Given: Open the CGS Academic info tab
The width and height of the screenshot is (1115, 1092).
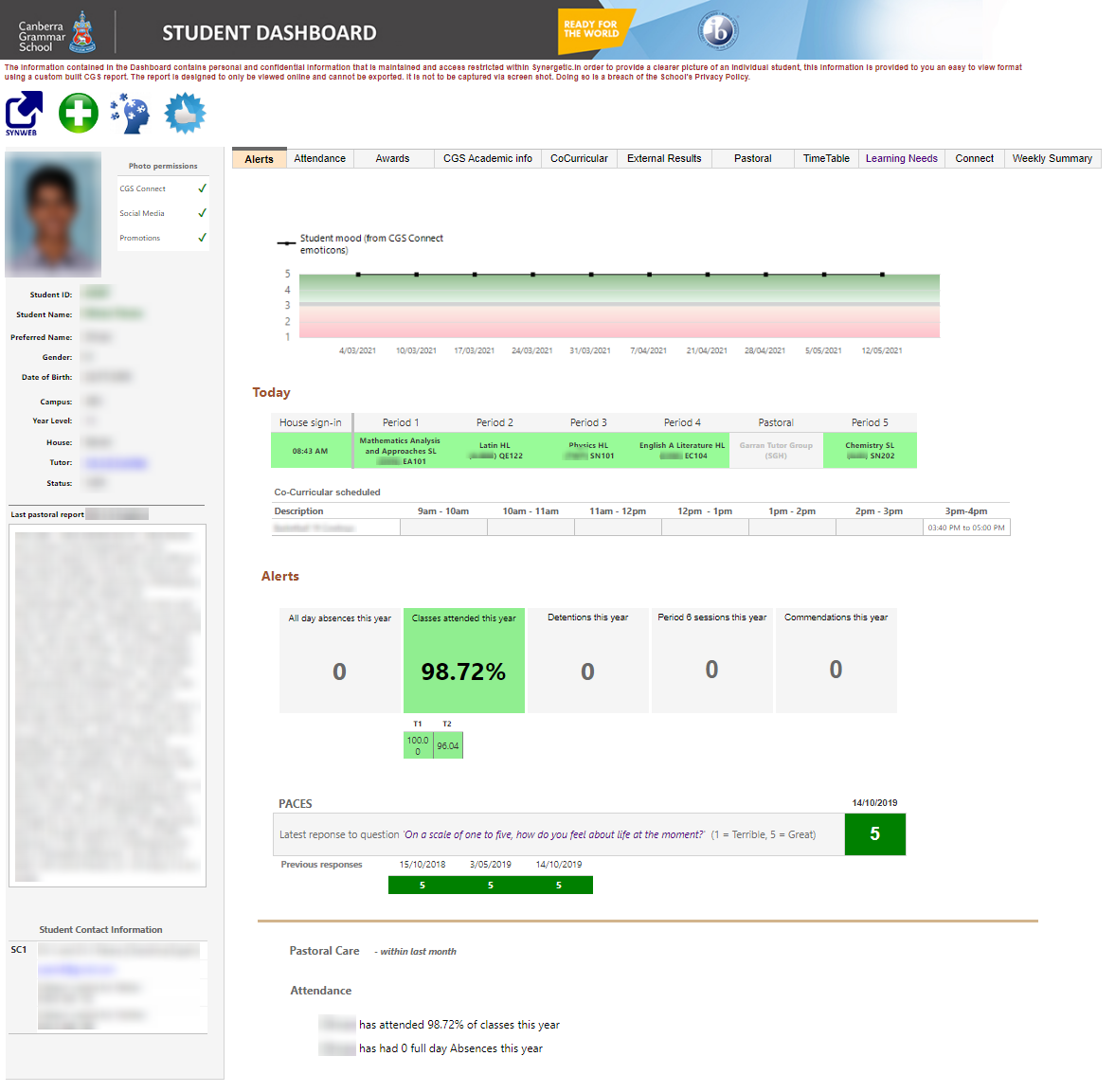Looking at the screenshot, I should (487, 159).
